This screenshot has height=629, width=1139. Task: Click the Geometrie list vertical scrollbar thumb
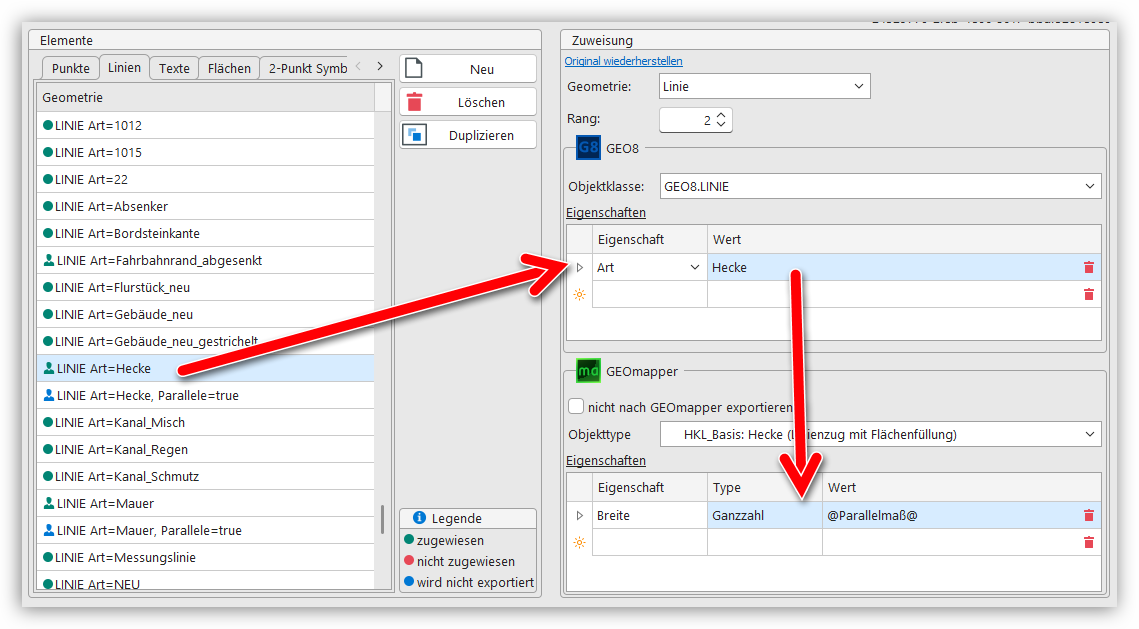tap(382, 519)
